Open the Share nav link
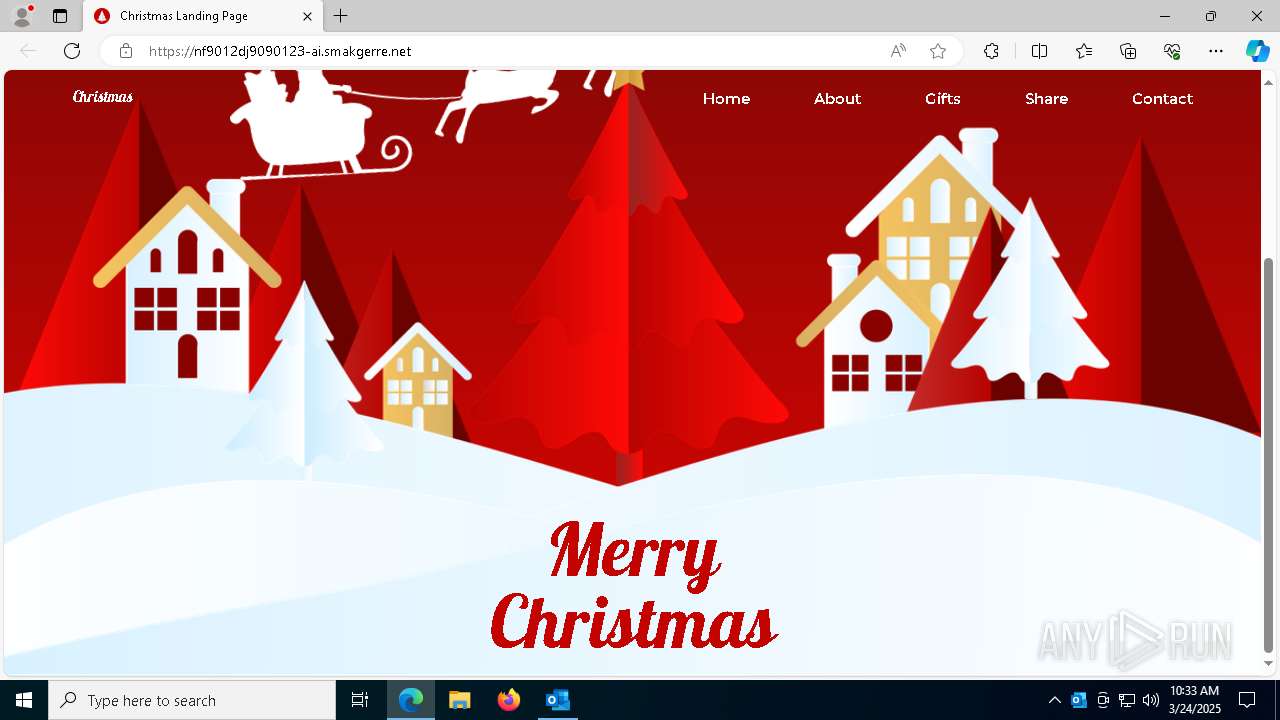 1046,99
